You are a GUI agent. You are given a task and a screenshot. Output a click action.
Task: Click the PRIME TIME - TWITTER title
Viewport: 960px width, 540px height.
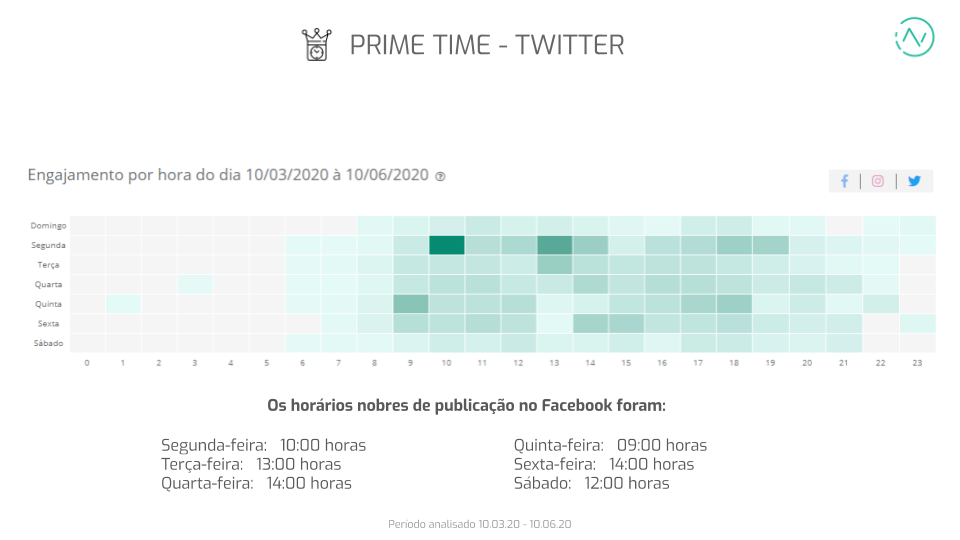point(487,45)
